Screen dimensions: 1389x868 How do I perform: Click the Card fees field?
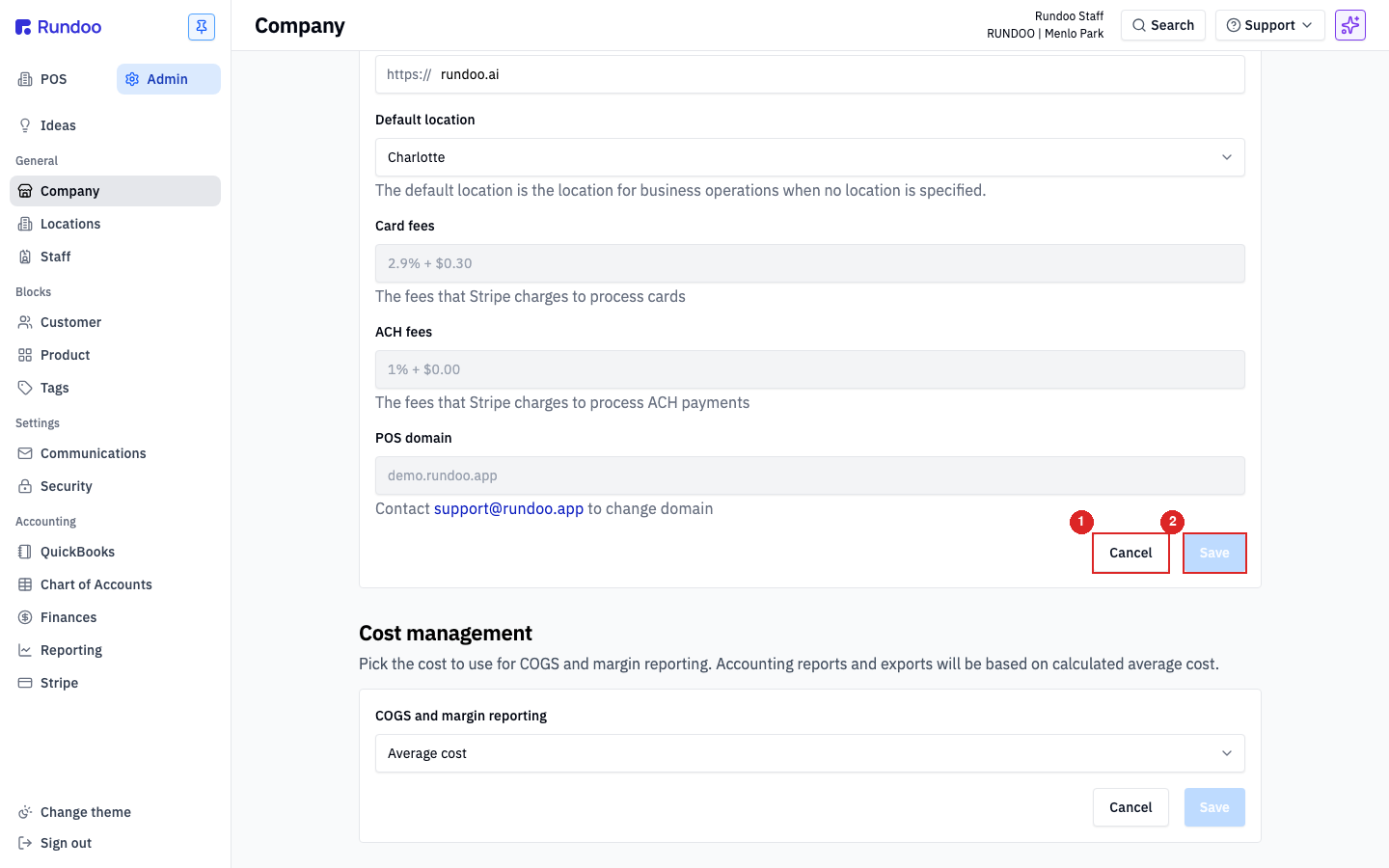click(x=810, y=263)
